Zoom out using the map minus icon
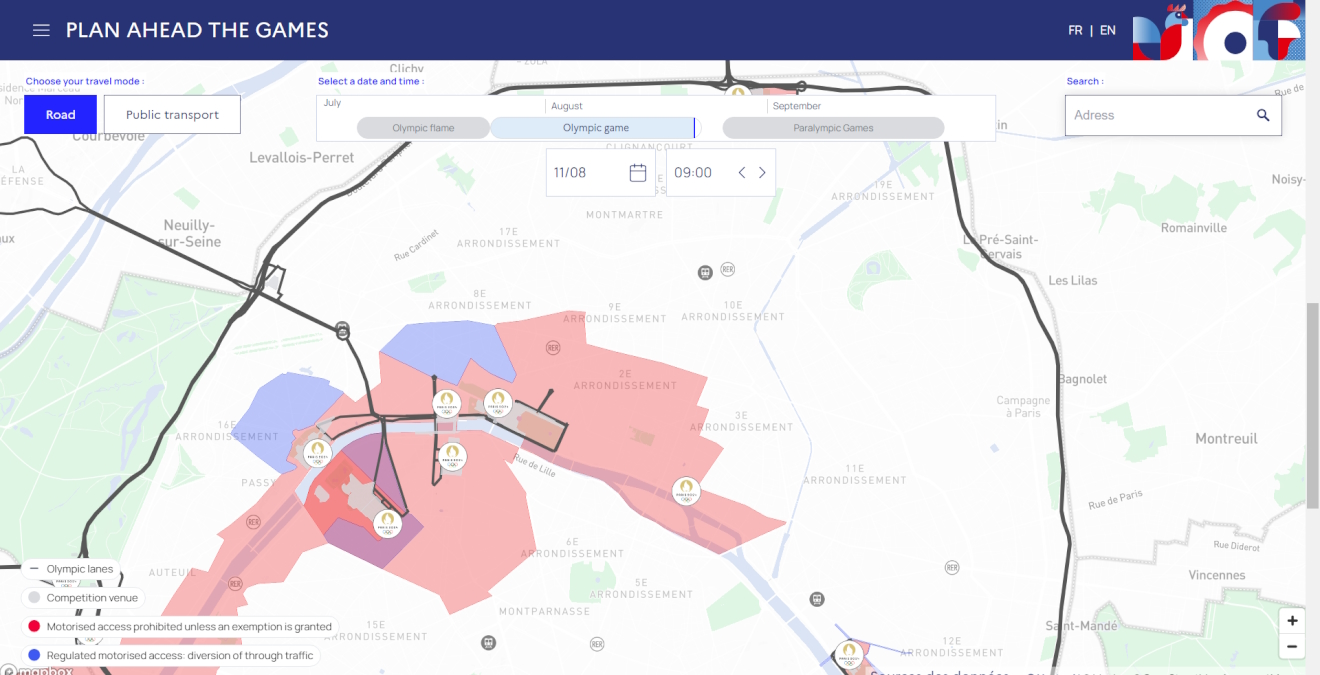The height and width of the screenshot is (675, 1320). click(1291, 647)
